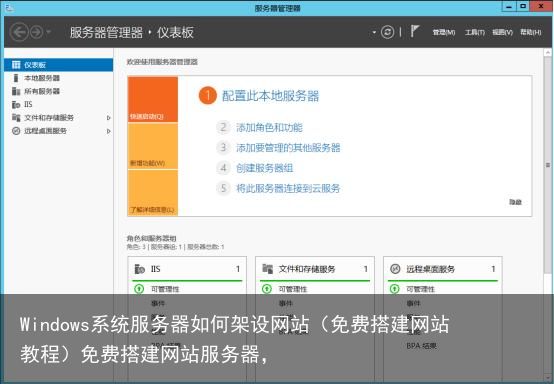Click 将此服务器连接到云服务 link
This screenshot has width=554, height=384.
pyautogui.click(x=288, y=188)
